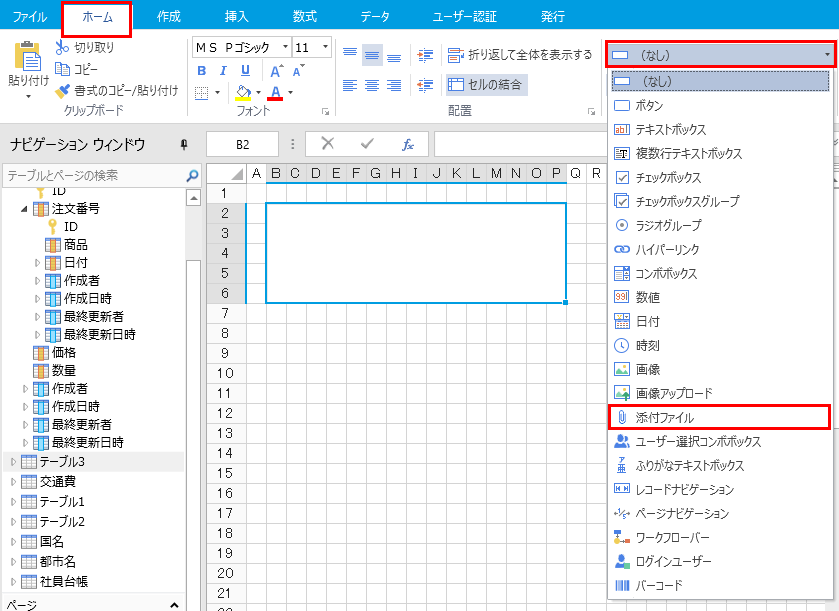Click the format painter (書式のコピー/貼り付け) icon
This screenshot has width=839, height=611.
[62, 90]
